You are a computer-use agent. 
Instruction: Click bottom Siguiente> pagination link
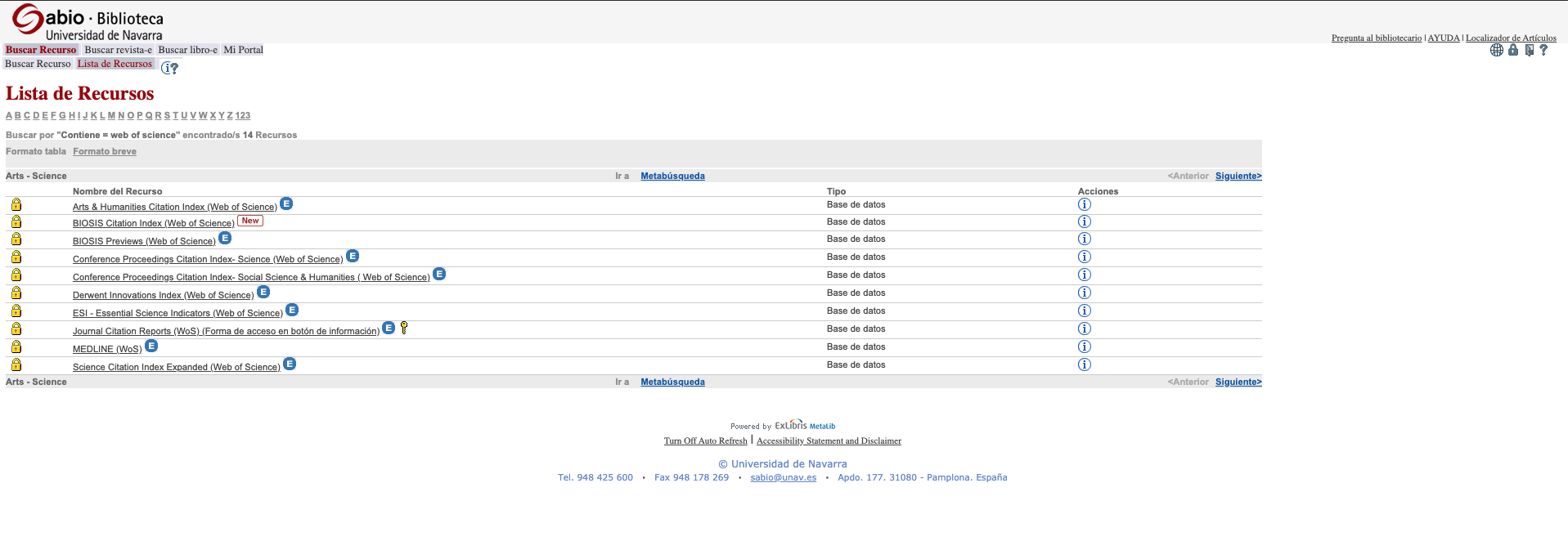coord(1238,382)
